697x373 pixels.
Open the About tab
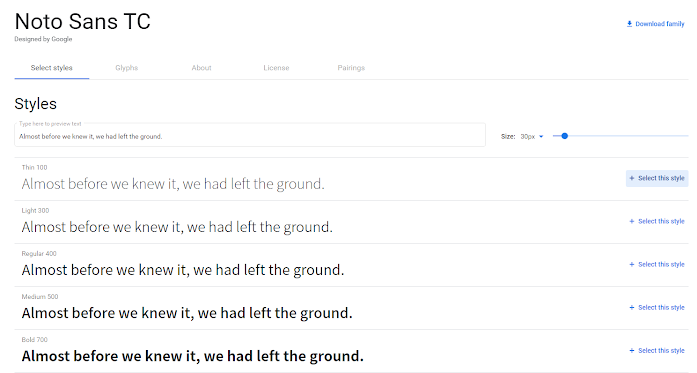coord(201,68)
